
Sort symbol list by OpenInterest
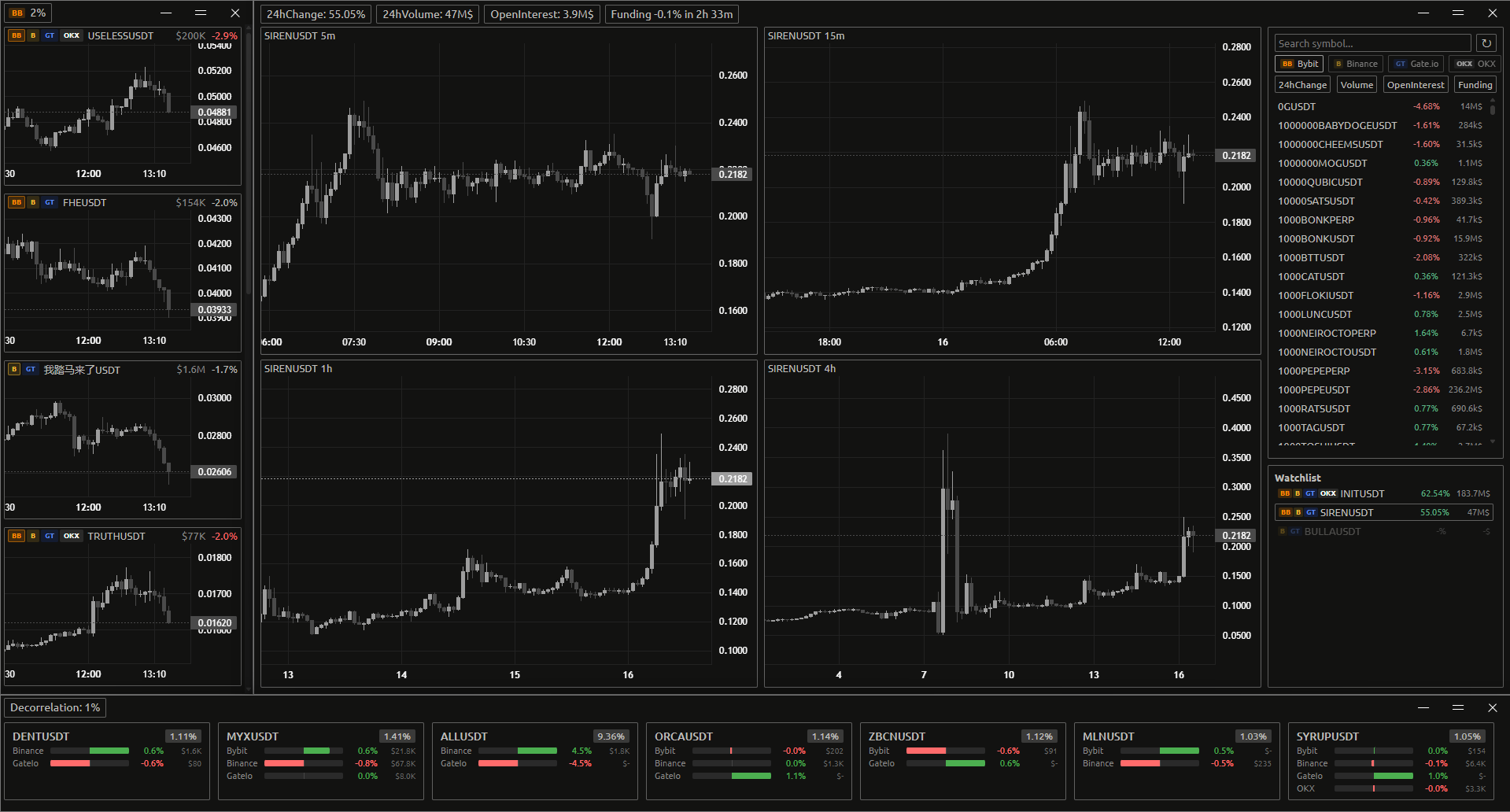[1415, 85]
